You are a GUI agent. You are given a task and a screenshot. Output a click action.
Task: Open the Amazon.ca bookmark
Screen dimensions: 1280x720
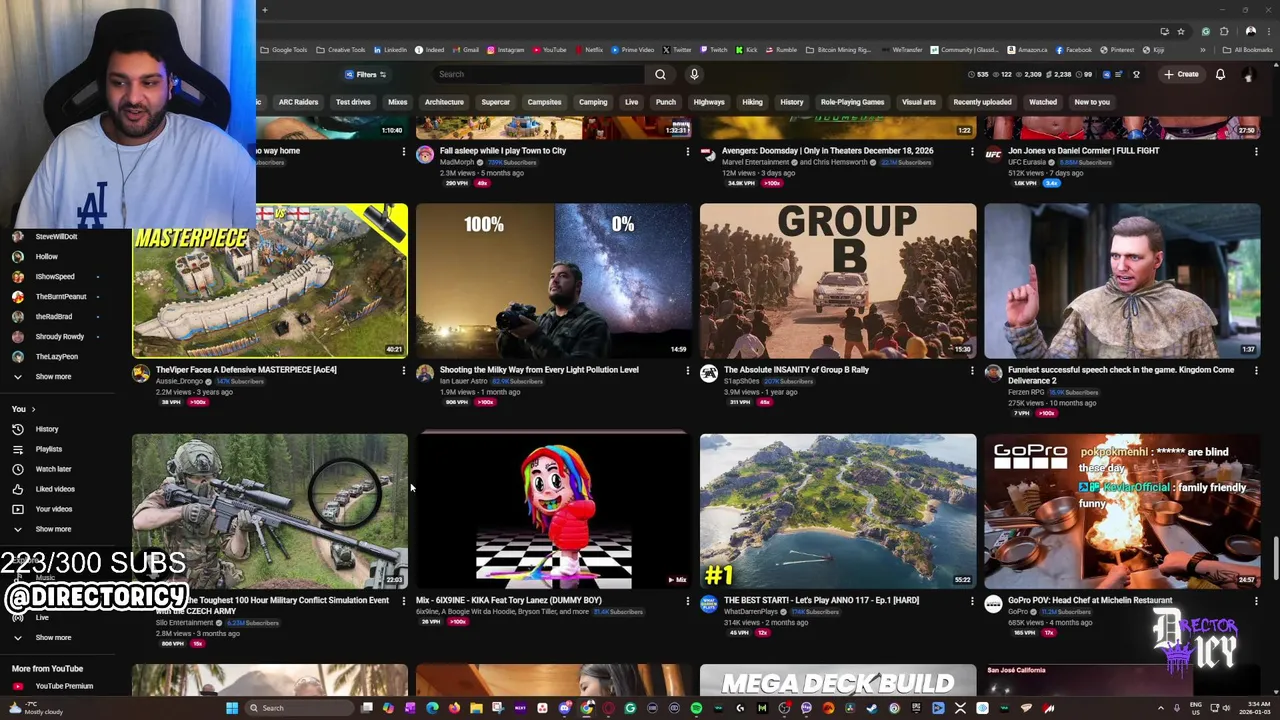click(1027, 50)
